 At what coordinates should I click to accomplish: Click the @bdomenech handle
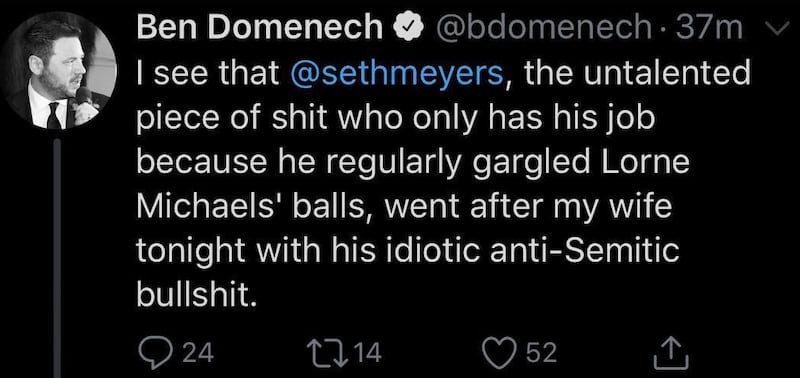click(542, 29)
